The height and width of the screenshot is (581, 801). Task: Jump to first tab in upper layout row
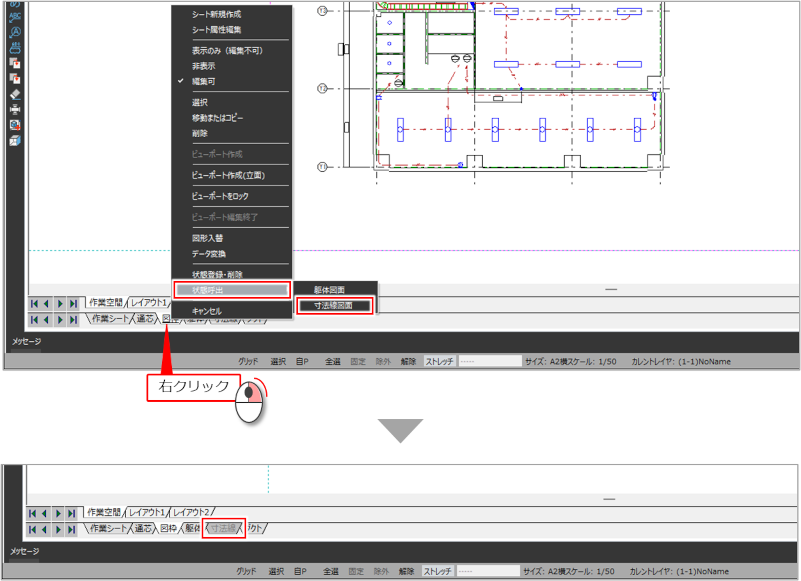pyautogui.click(x=35, y=303)
